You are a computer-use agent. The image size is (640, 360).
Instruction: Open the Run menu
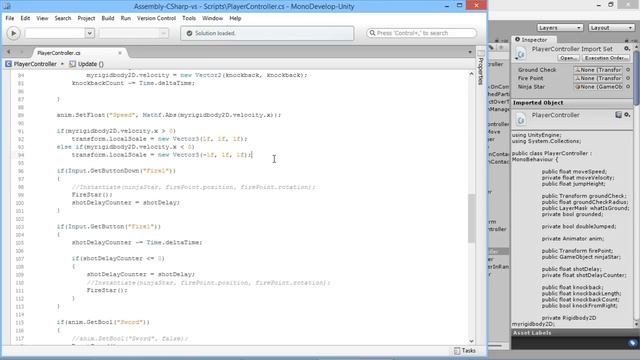coord(126,18)
